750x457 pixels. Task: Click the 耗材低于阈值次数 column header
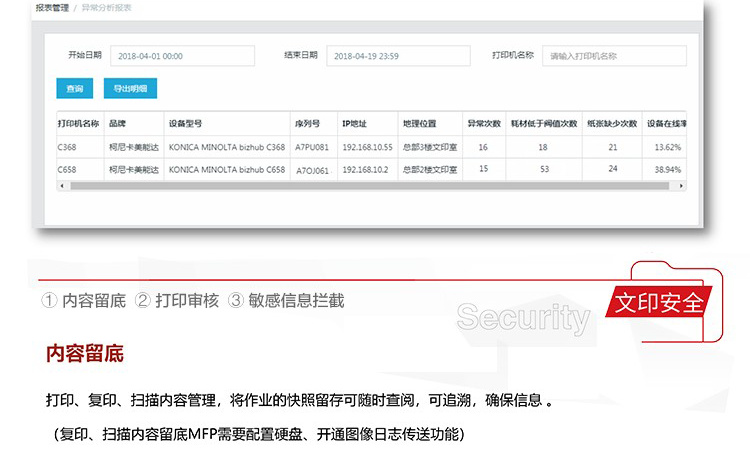pyautogui.click(x=543, y=125)
